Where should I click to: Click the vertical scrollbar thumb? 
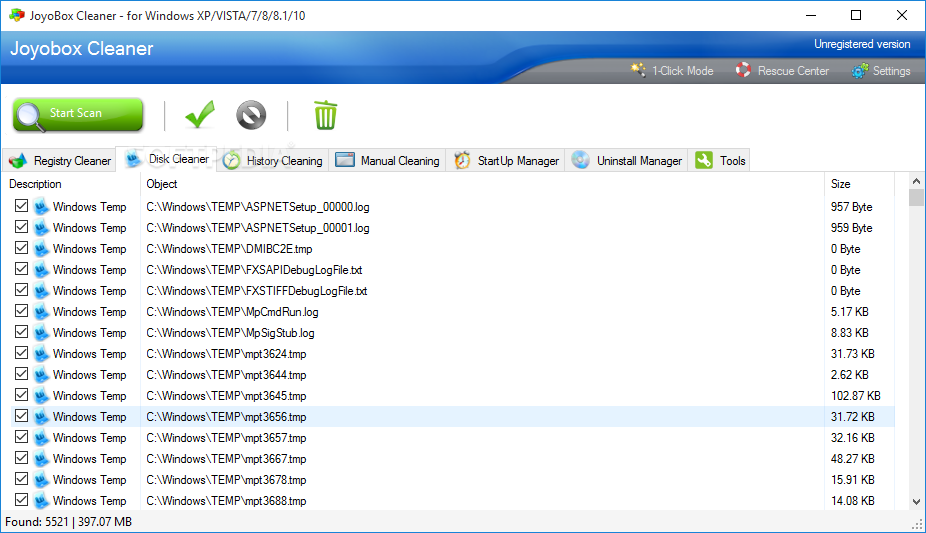(x=916, y=197)
